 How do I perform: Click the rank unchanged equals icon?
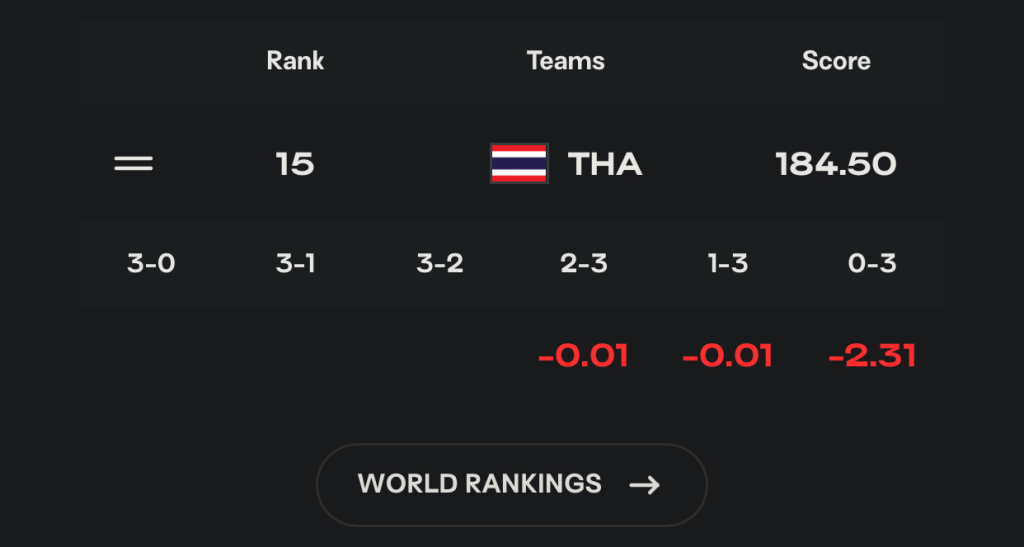(133, 163)
